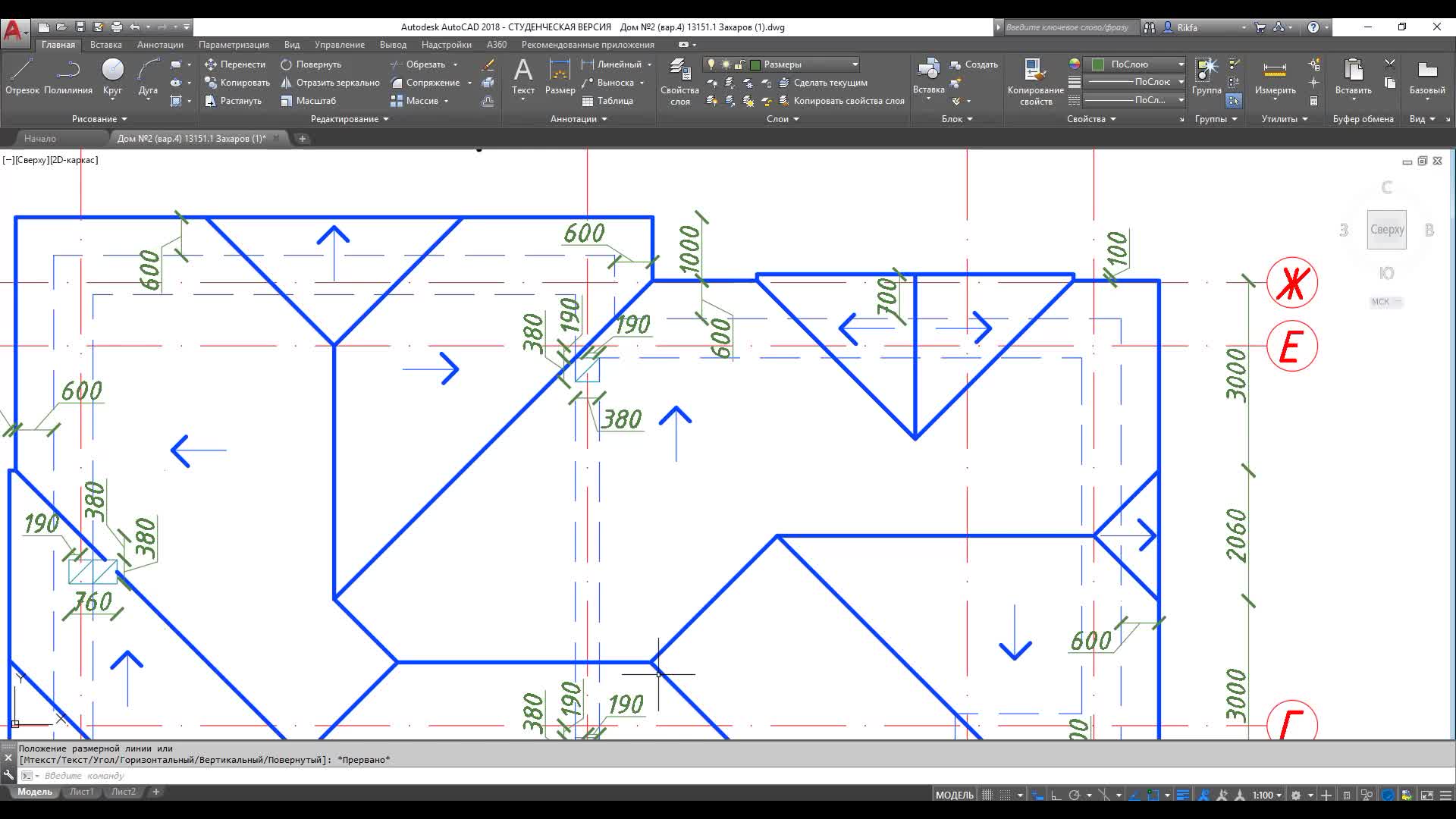
Task: Click the Сверху face of ViewCube
Action: click(1386, 230)
